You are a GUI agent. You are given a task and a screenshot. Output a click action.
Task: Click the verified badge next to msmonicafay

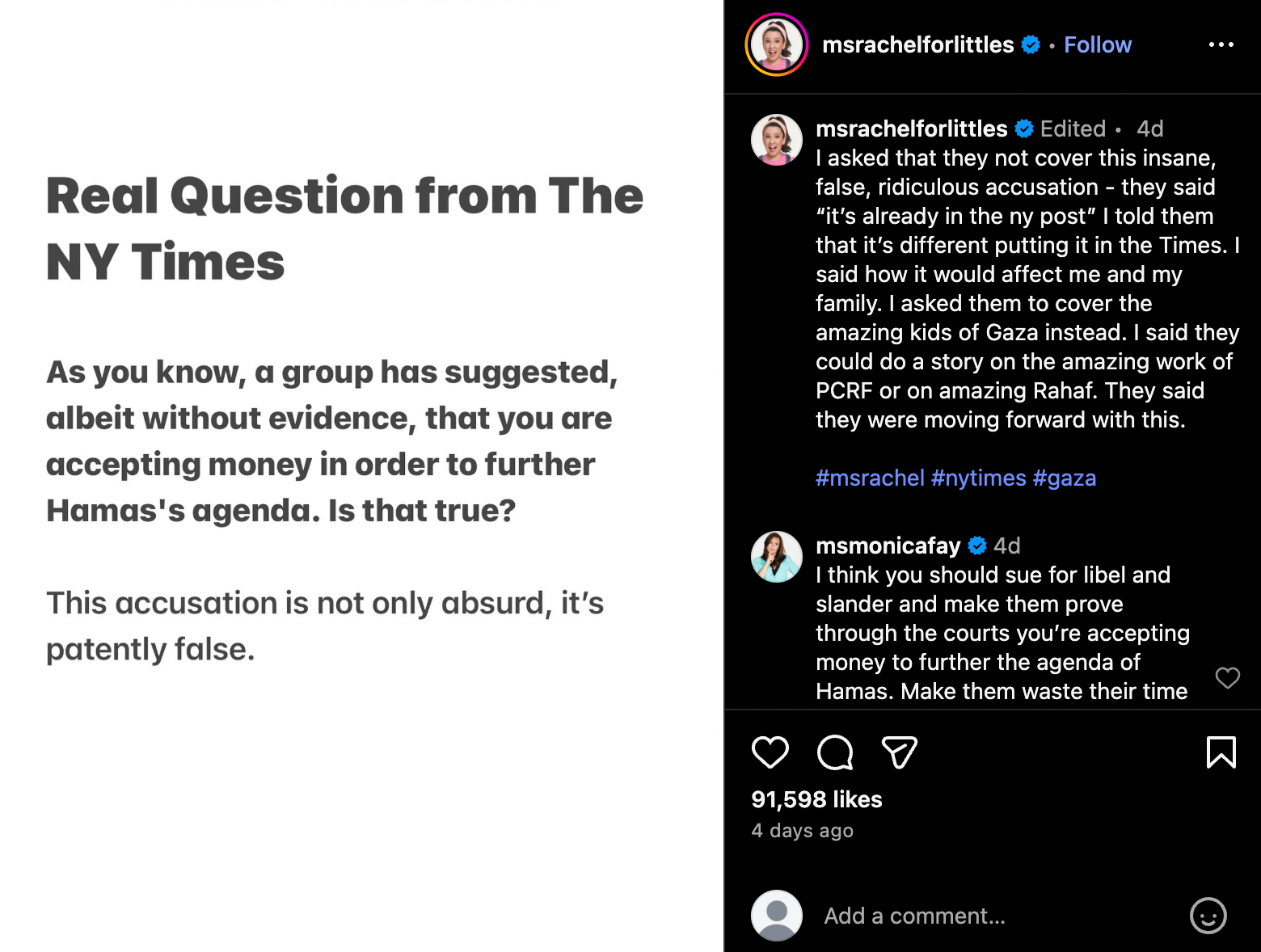(977, 546)
